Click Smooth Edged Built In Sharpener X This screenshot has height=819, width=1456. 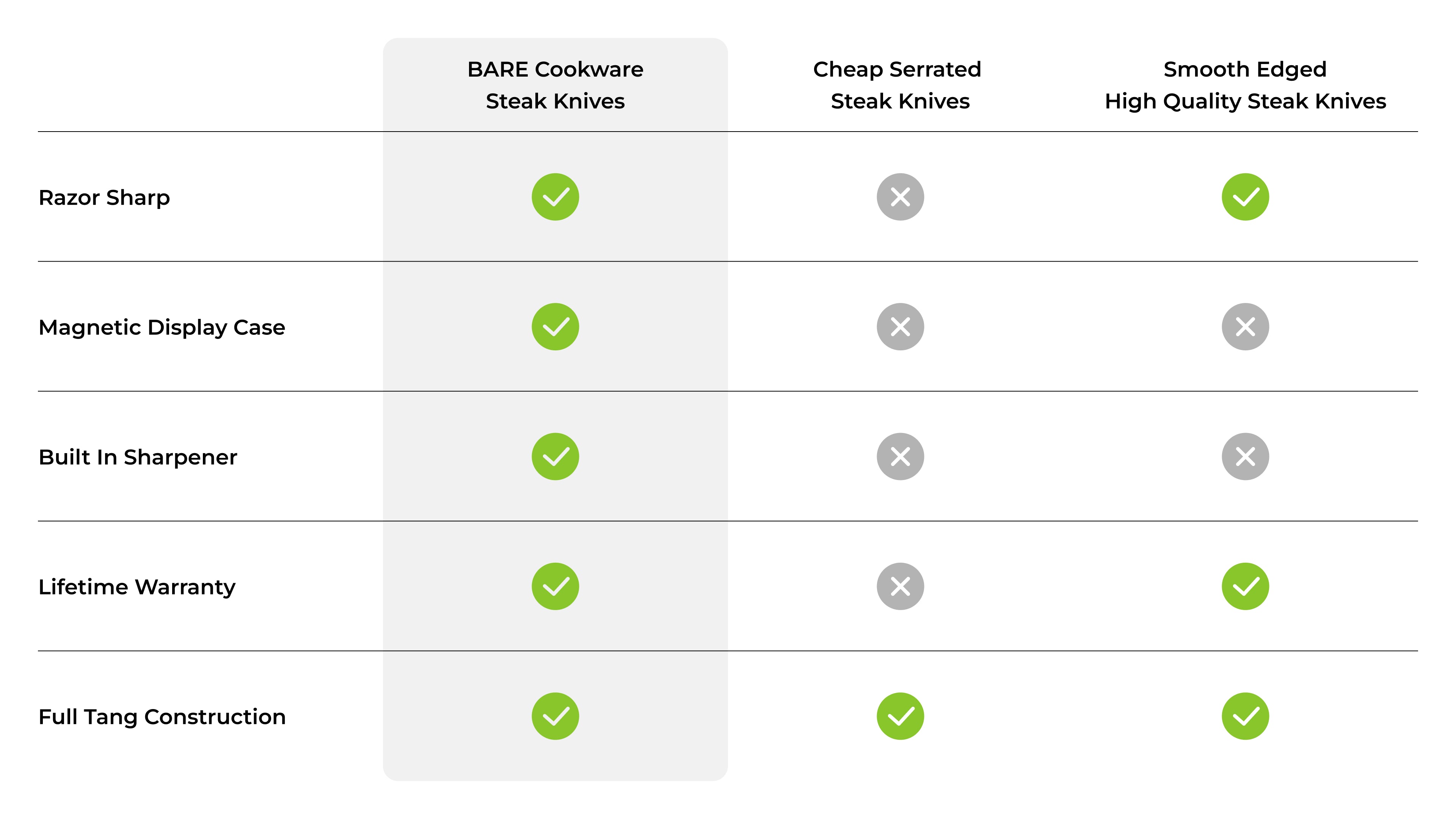coord(1244,457)
